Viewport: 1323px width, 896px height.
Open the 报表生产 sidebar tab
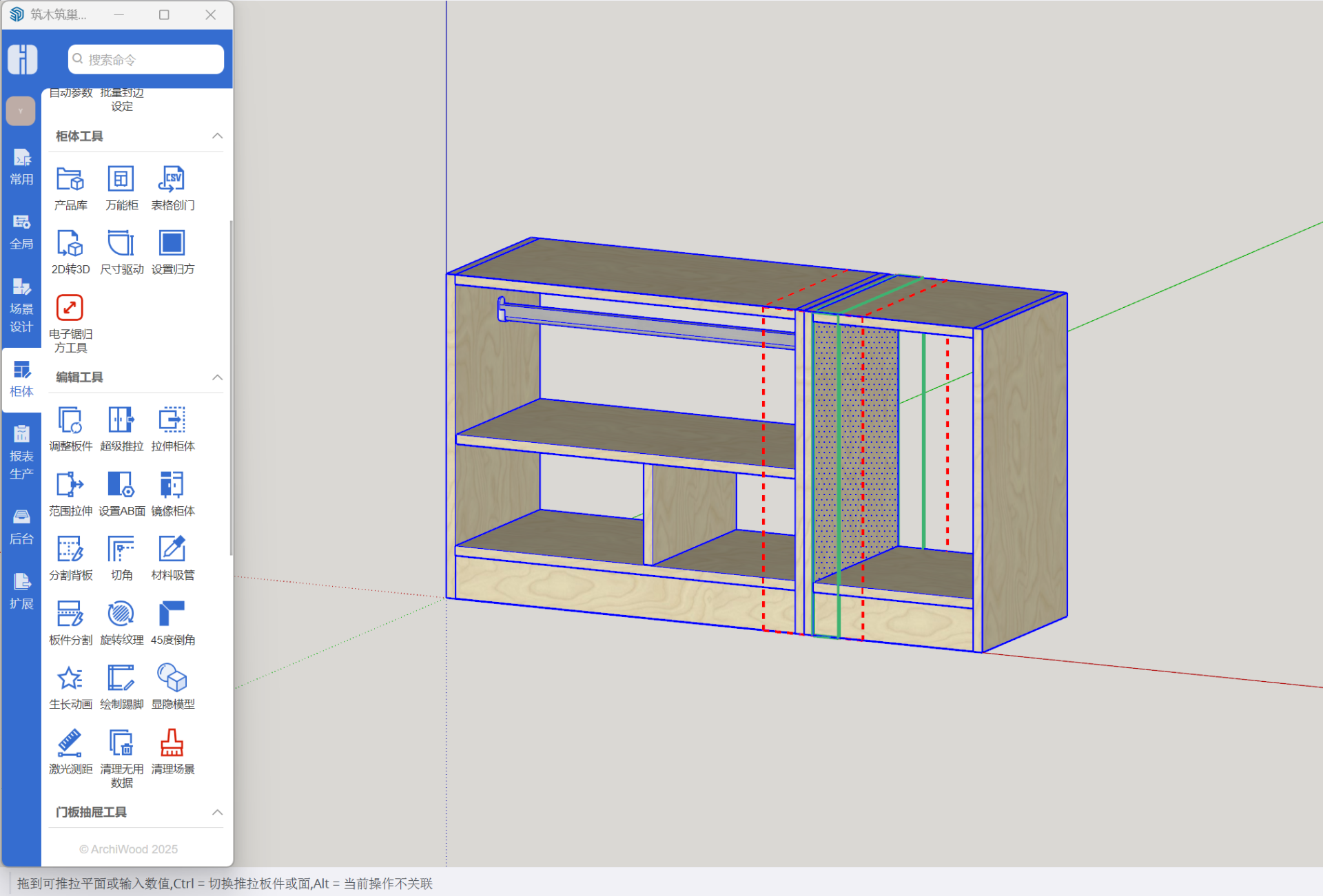pos(21,452)
